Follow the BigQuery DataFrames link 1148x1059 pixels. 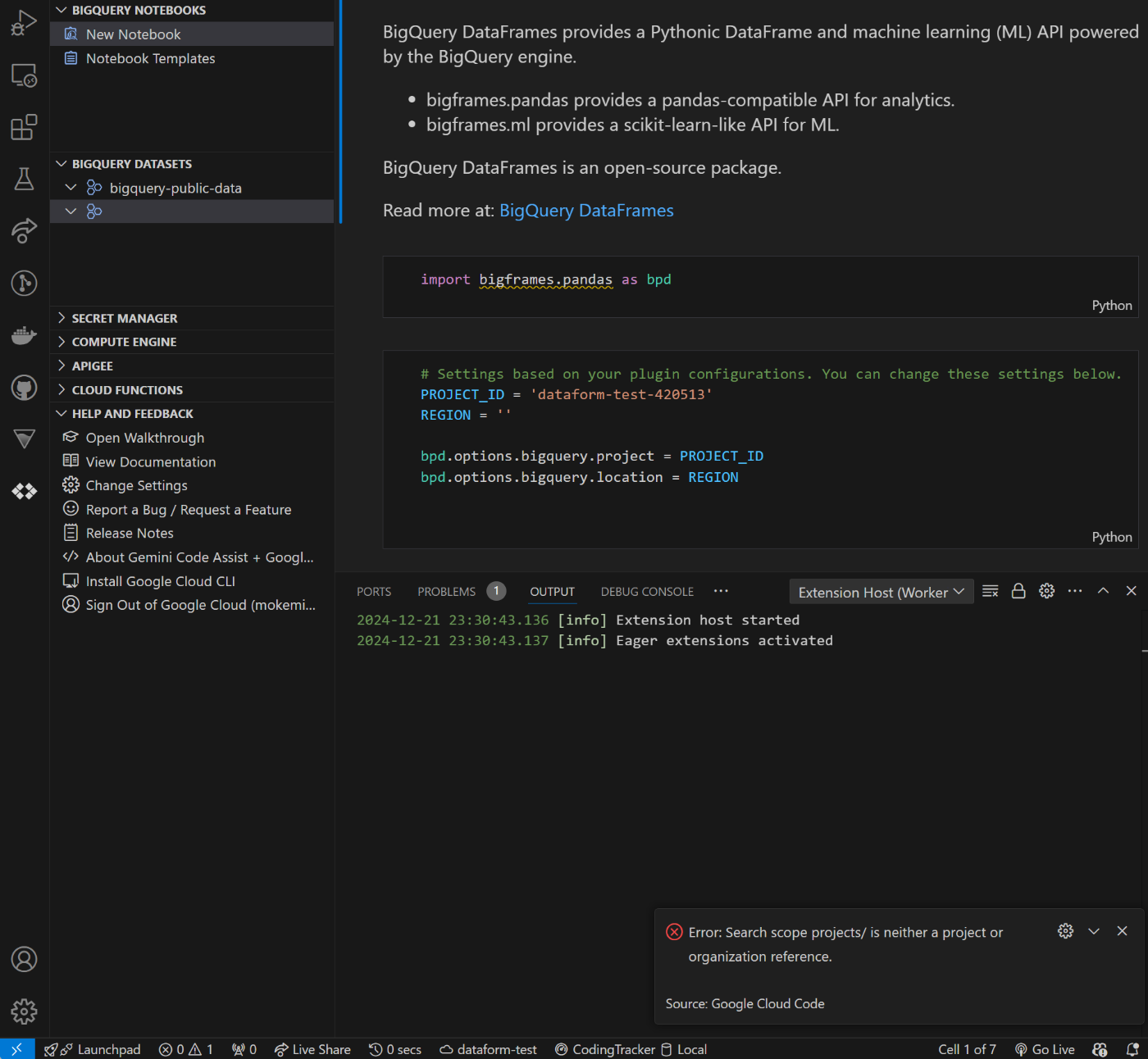[x=586, y=211]
